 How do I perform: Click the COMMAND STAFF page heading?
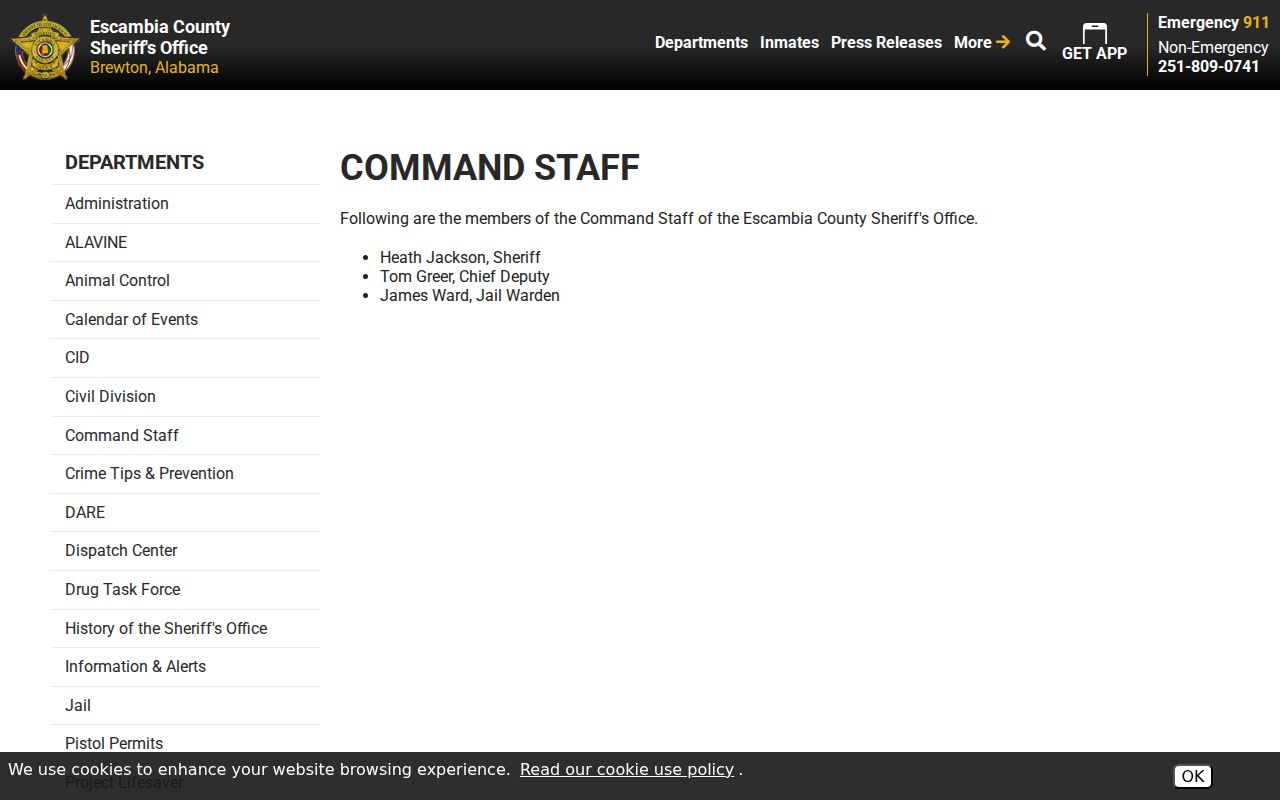pyautogui.click(x=490, y=167)
